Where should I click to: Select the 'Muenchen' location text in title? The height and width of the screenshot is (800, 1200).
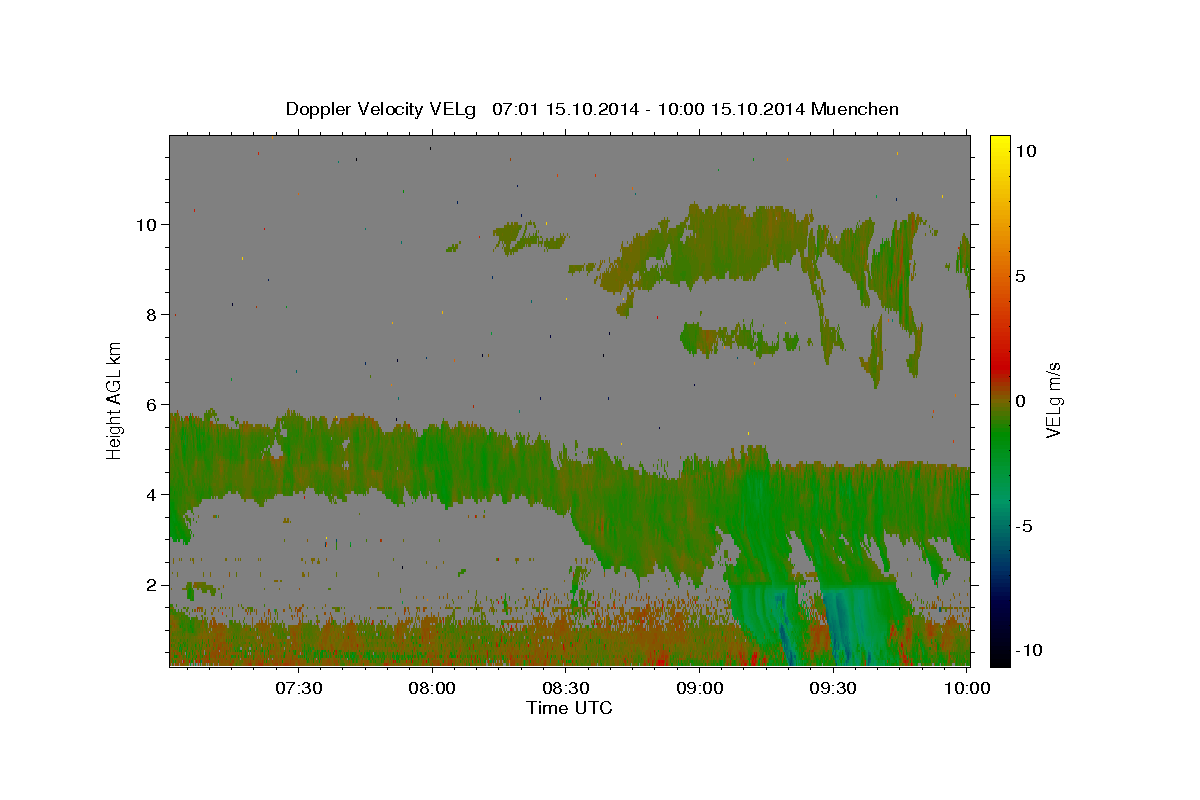click(855, 109)
